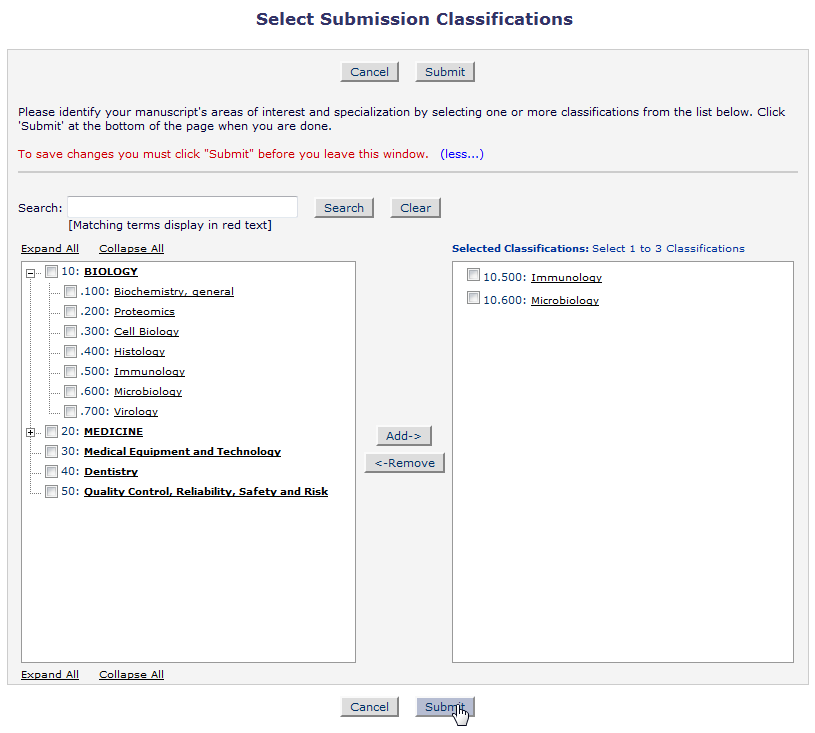Check the .400 Histology checkbox
This screenshot has height=733, width=815.
coord(70,351)
